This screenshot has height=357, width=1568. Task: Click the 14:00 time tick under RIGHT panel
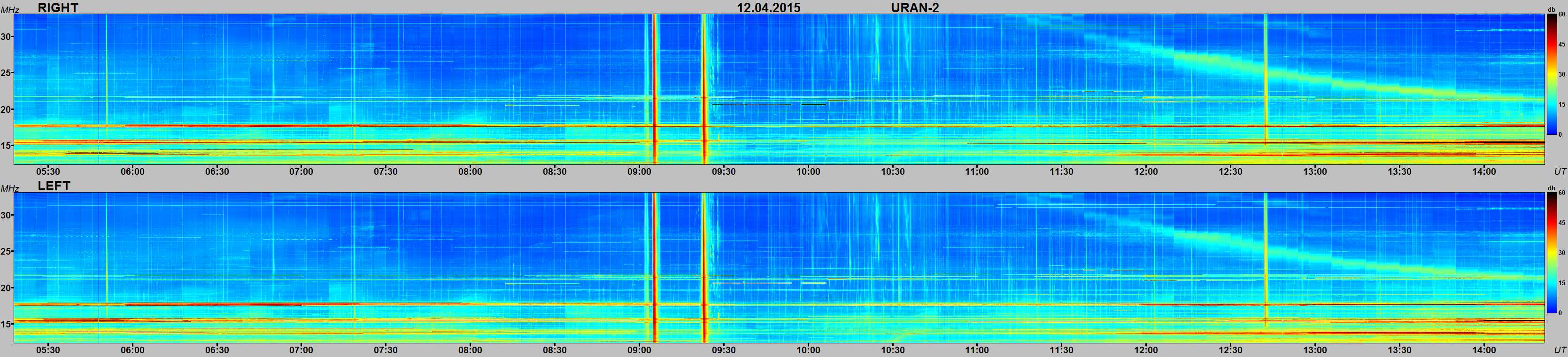(x=1484, y=172)
